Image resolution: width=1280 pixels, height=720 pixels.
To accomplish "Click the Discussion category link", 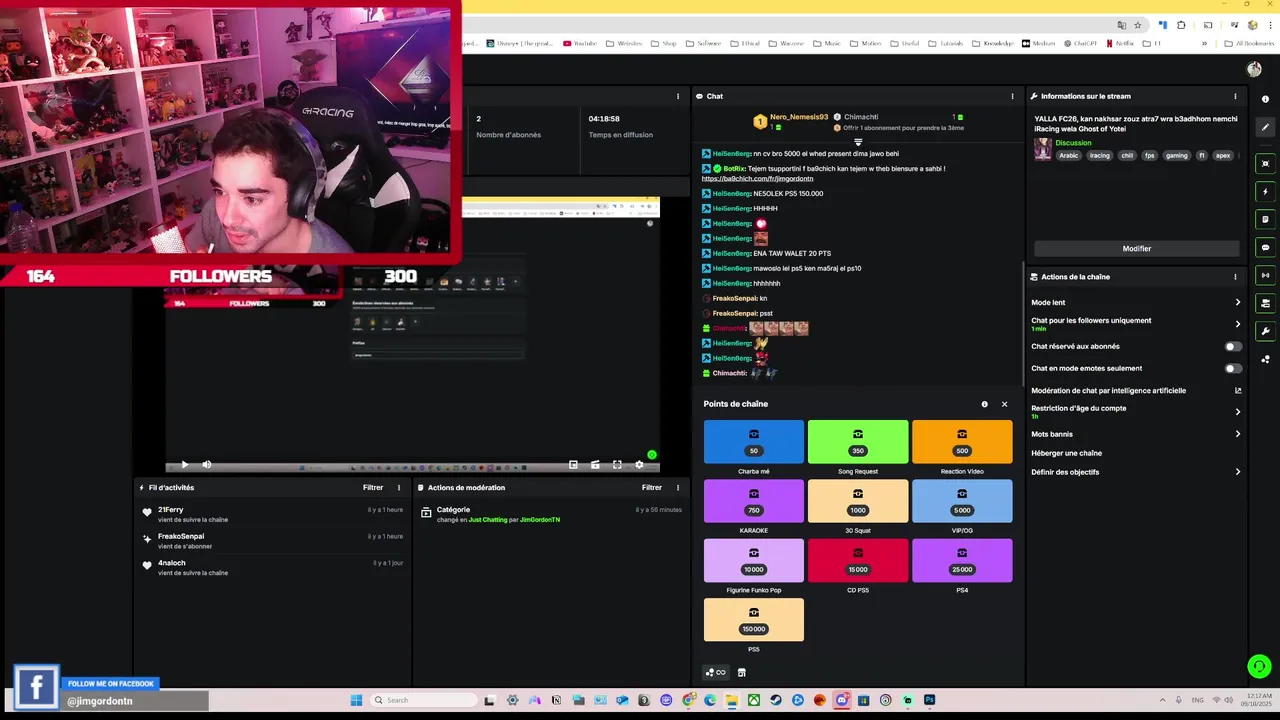I will pyautogui.click(x=1073, y=143).
